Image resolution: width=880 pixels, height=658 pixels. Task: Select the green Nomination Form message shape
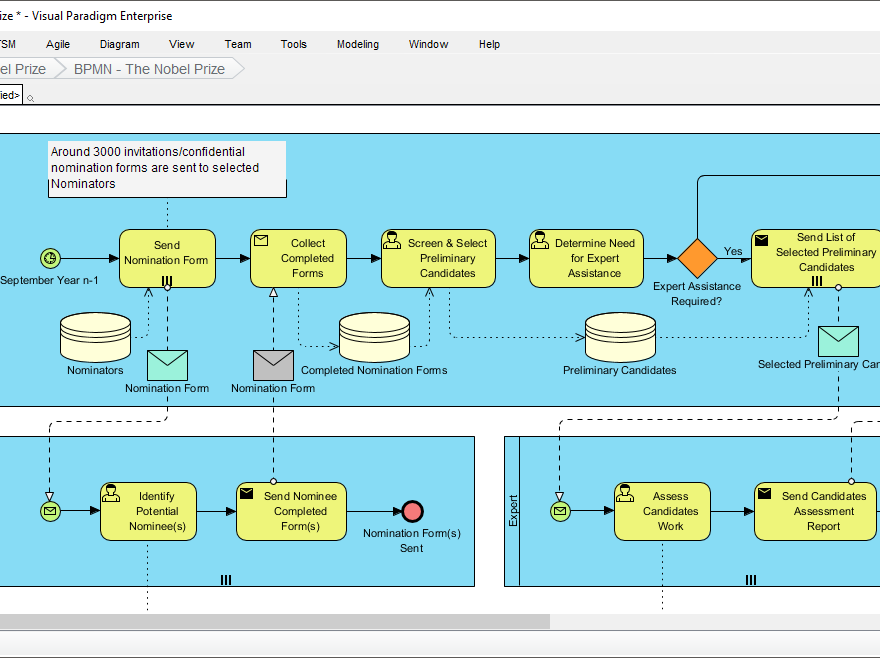(167, 363)
